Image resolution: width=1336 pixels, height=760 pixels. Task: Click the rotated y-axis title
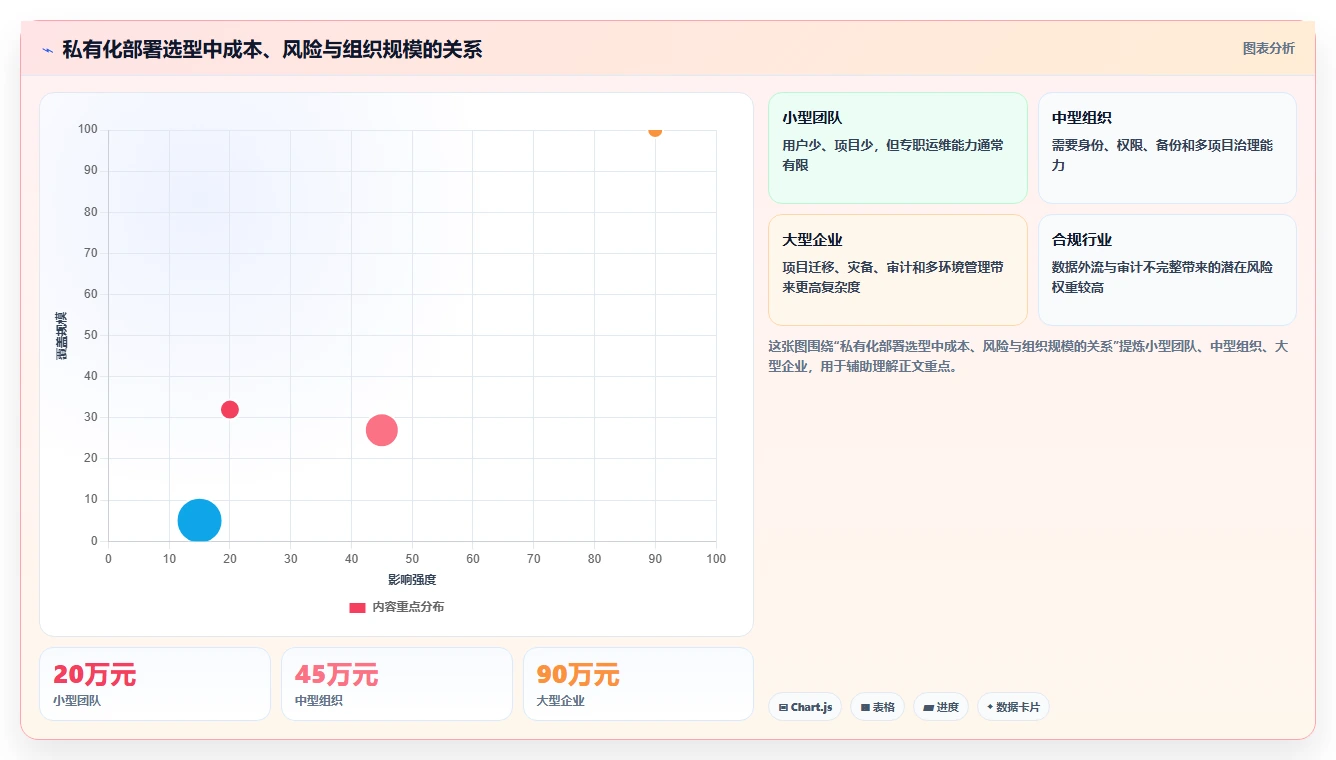tap(62, 336)
